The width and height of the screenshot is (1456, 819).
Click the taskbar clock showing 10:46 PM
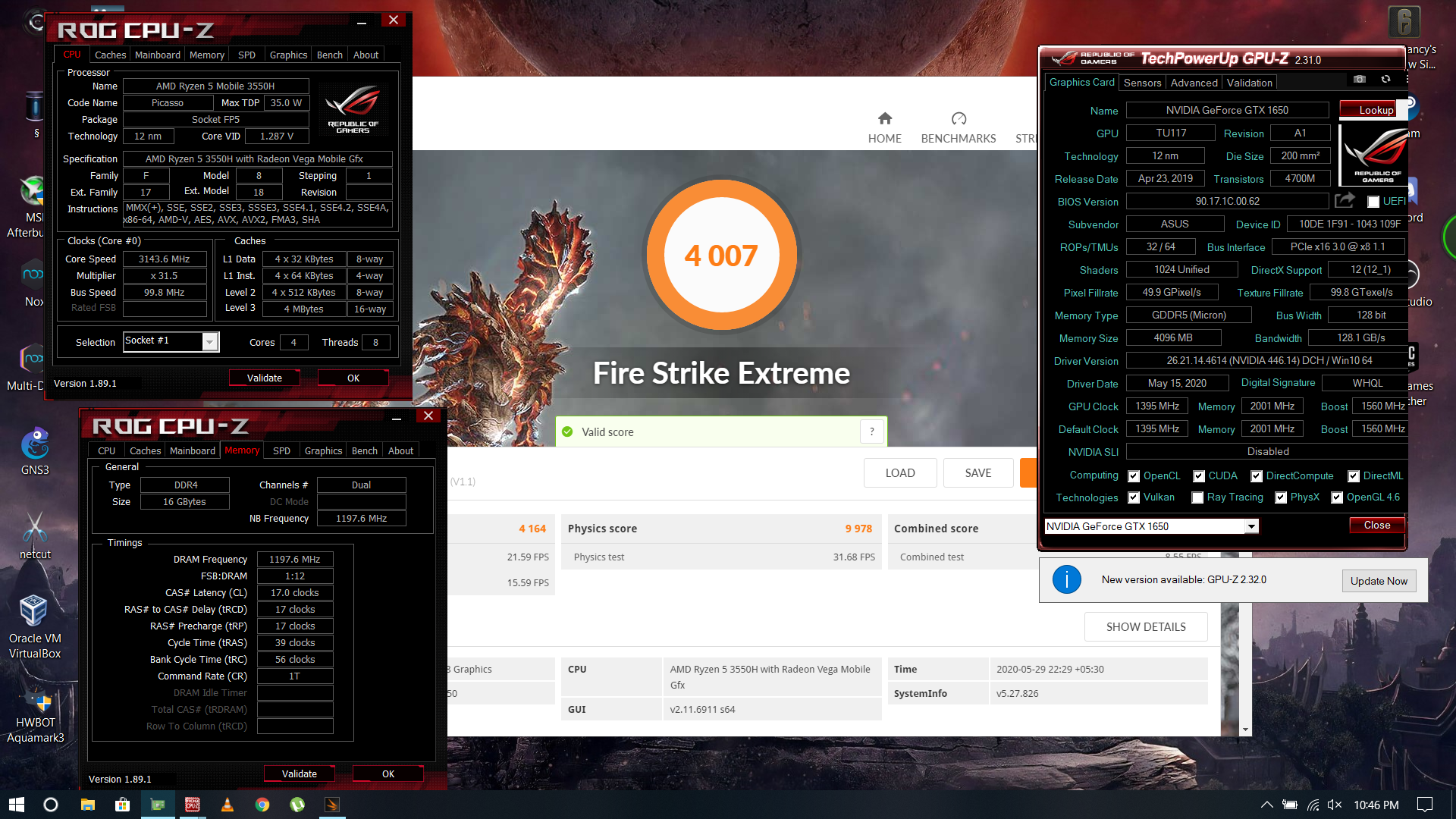pyautogui.click(x=1376, y=805)
